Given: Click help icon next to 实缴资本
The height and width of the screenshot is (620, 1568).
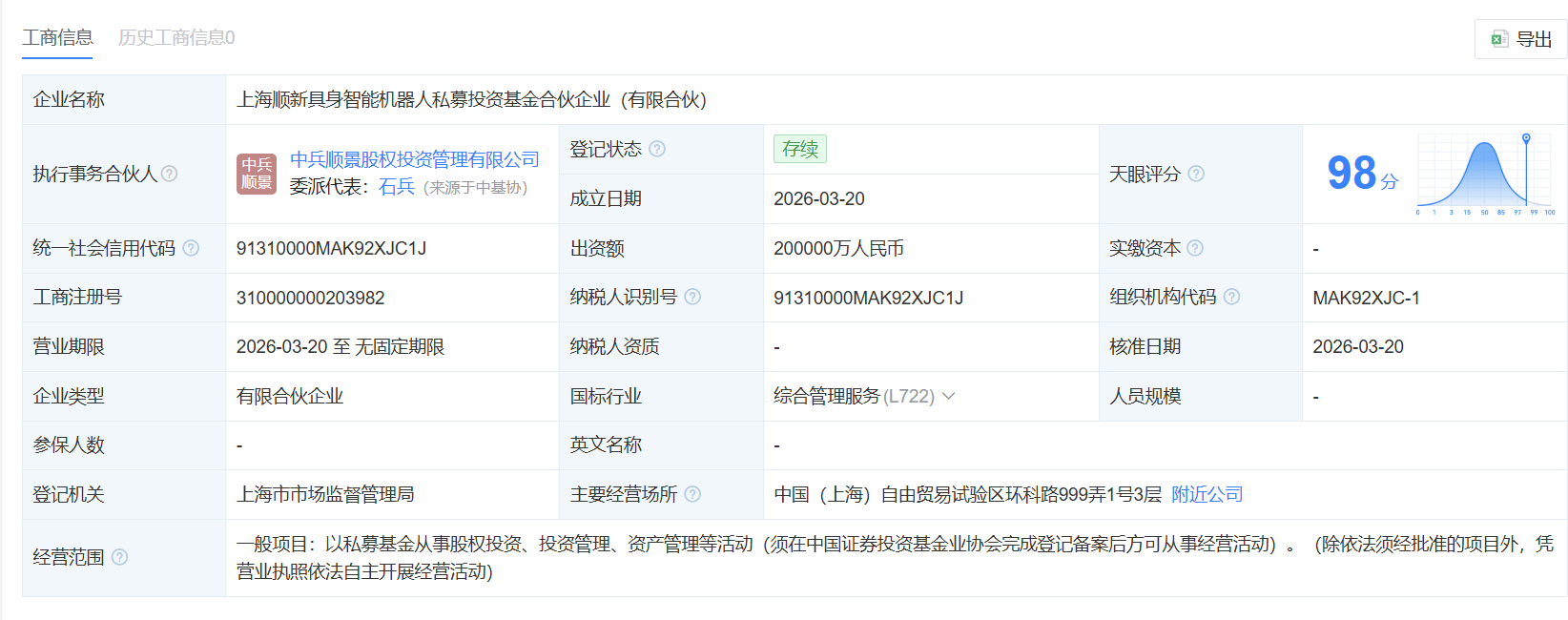Looking at the screenshot, I should tap(1195, 248).
